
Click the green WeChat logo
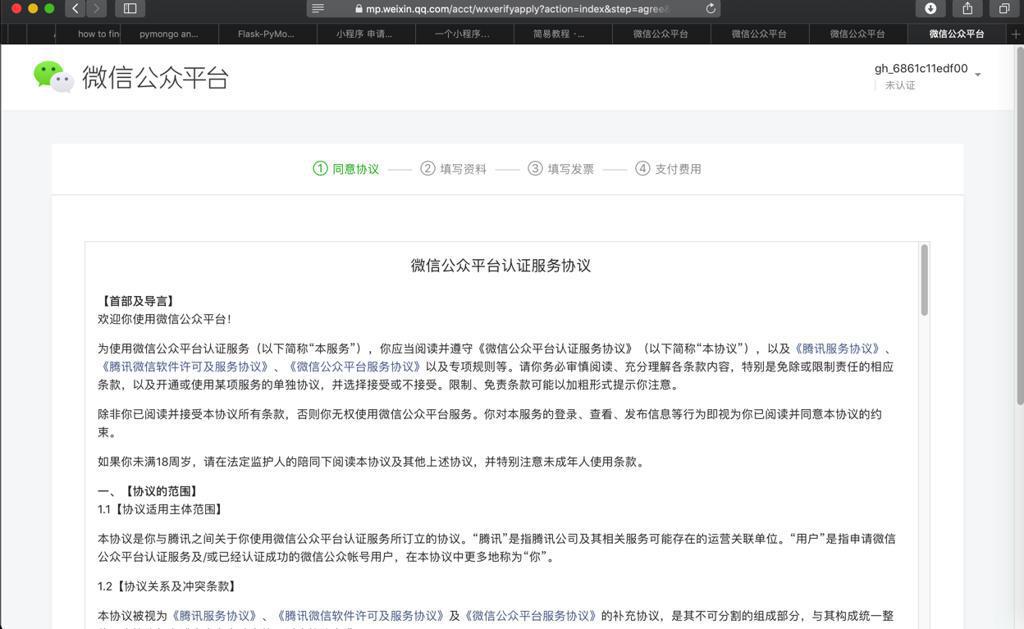[53, 76]
